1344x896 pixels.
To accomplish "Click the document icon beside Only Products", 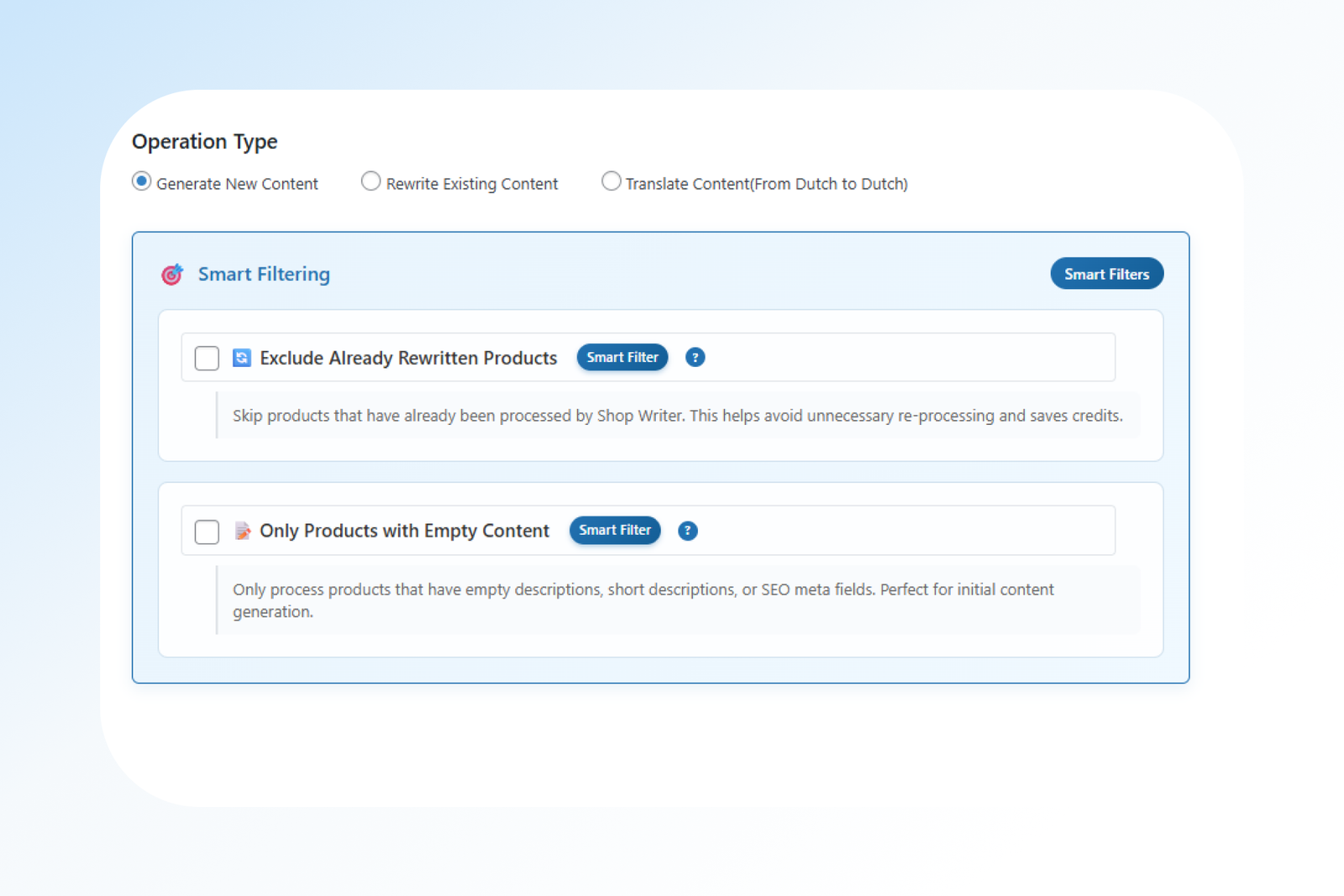I will tap(242, 531).
